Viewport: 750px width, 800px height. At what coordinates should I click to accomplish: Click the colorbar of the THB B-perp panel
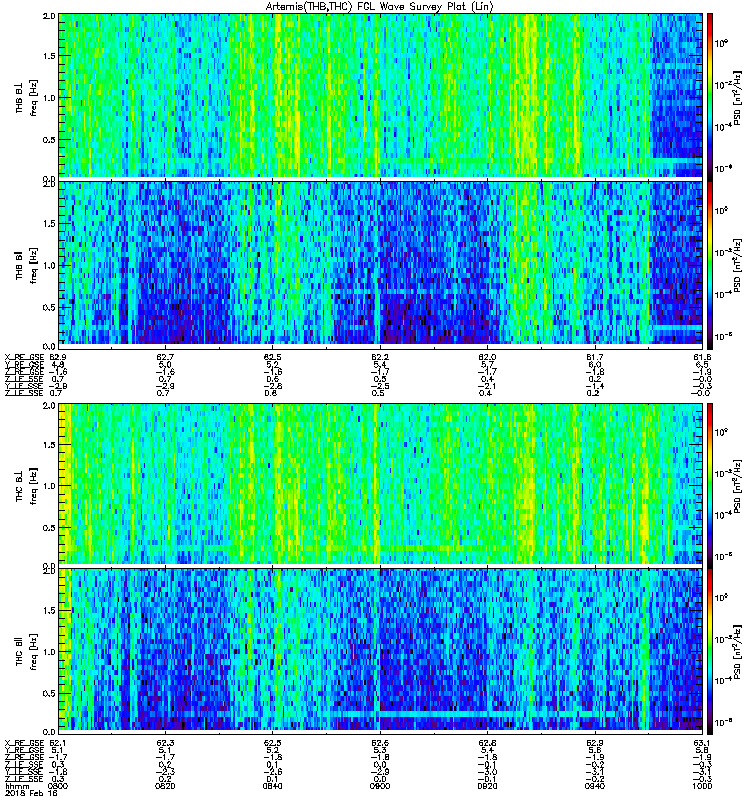click(x=710, y=95)
